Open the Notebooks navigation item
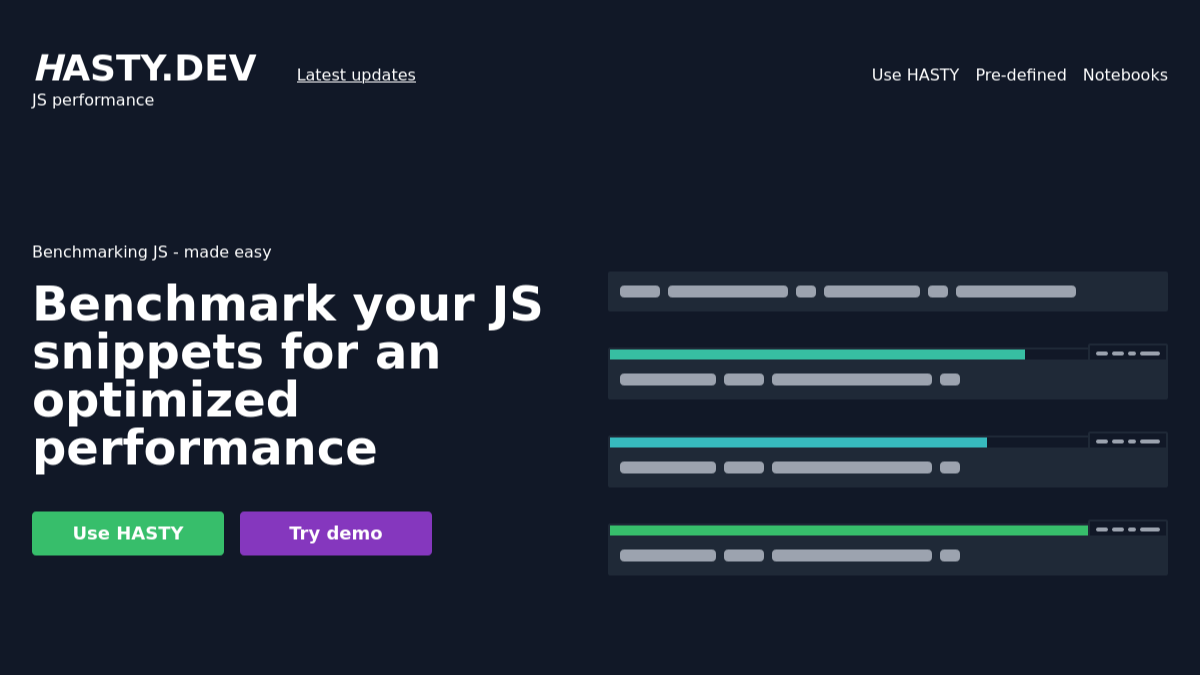This screenshot has height=675, width=1200. coord(1125,75)
